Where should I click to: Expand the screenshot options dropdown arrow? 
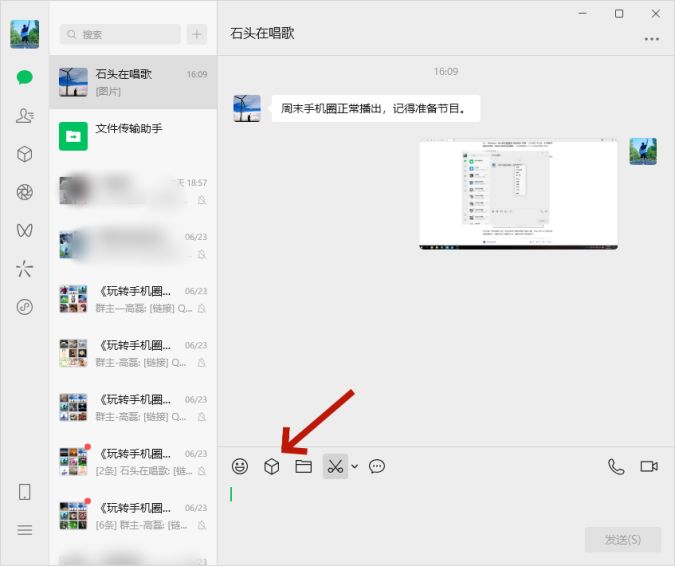click(x=355, y=466)
